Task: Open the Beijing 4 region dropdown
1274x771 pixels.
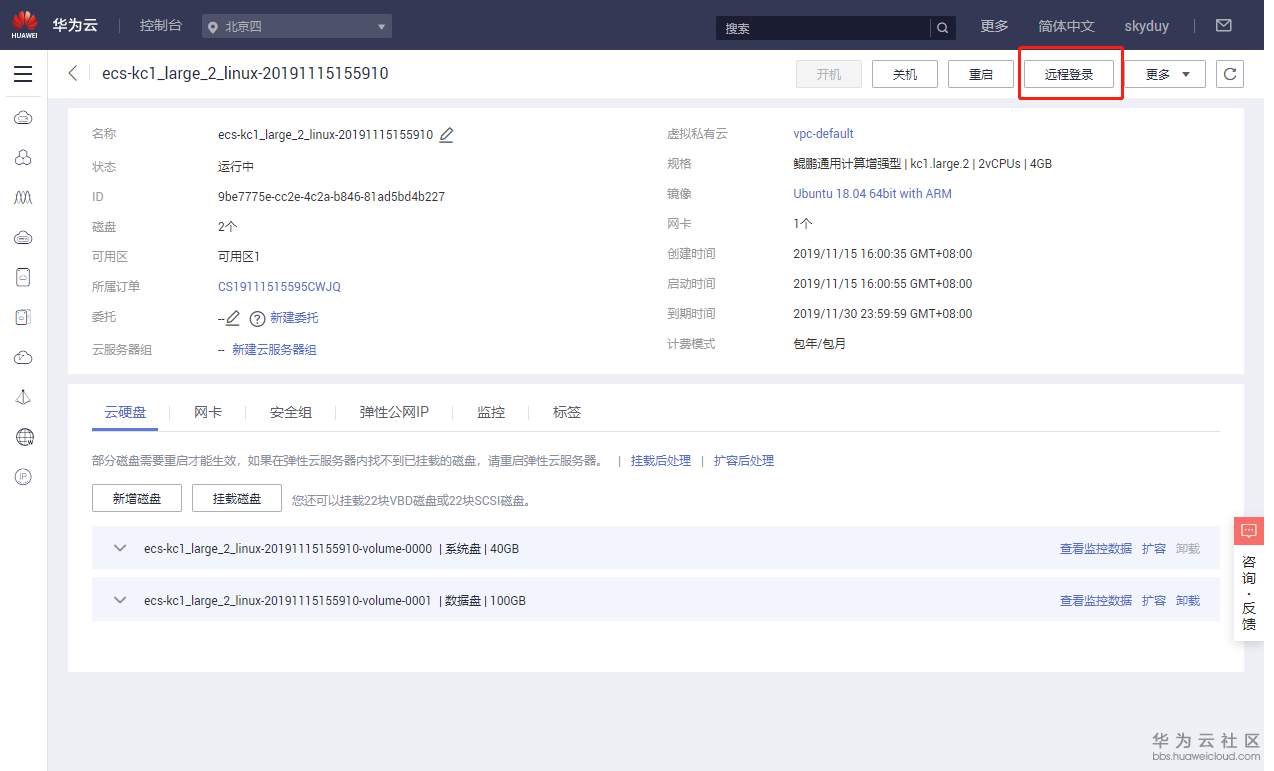Action: click(x=297, y=27)
